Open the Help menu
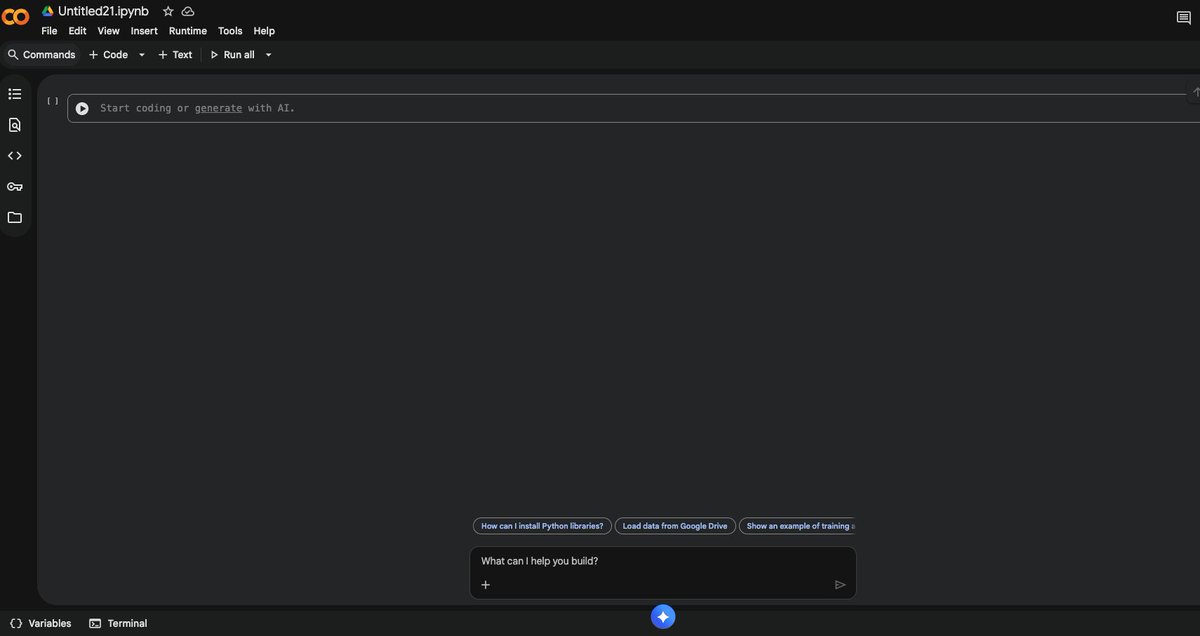 pyautogui.click(x=264, y=31)
